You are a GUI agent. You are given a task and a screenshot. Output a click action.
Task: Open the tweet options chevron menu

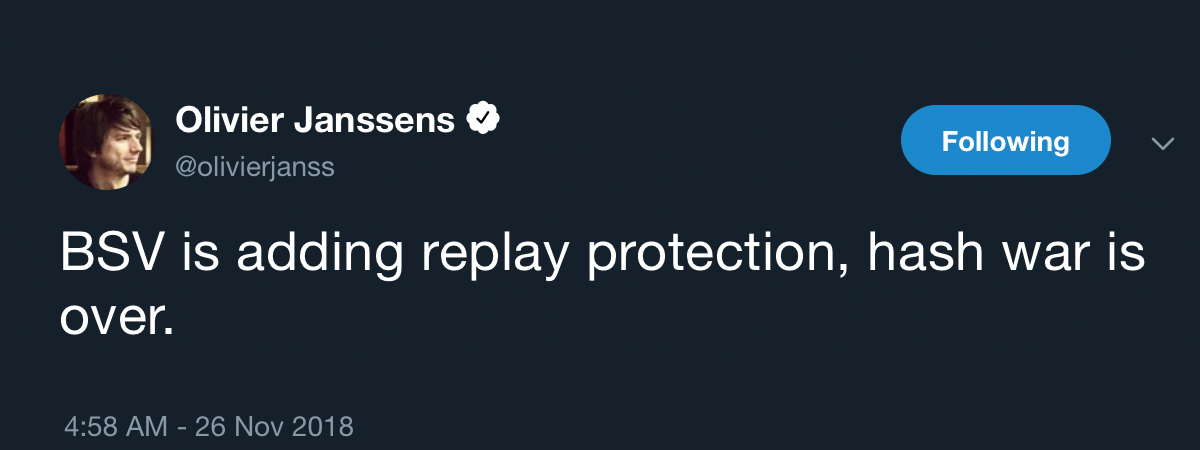coord(1162,144)
